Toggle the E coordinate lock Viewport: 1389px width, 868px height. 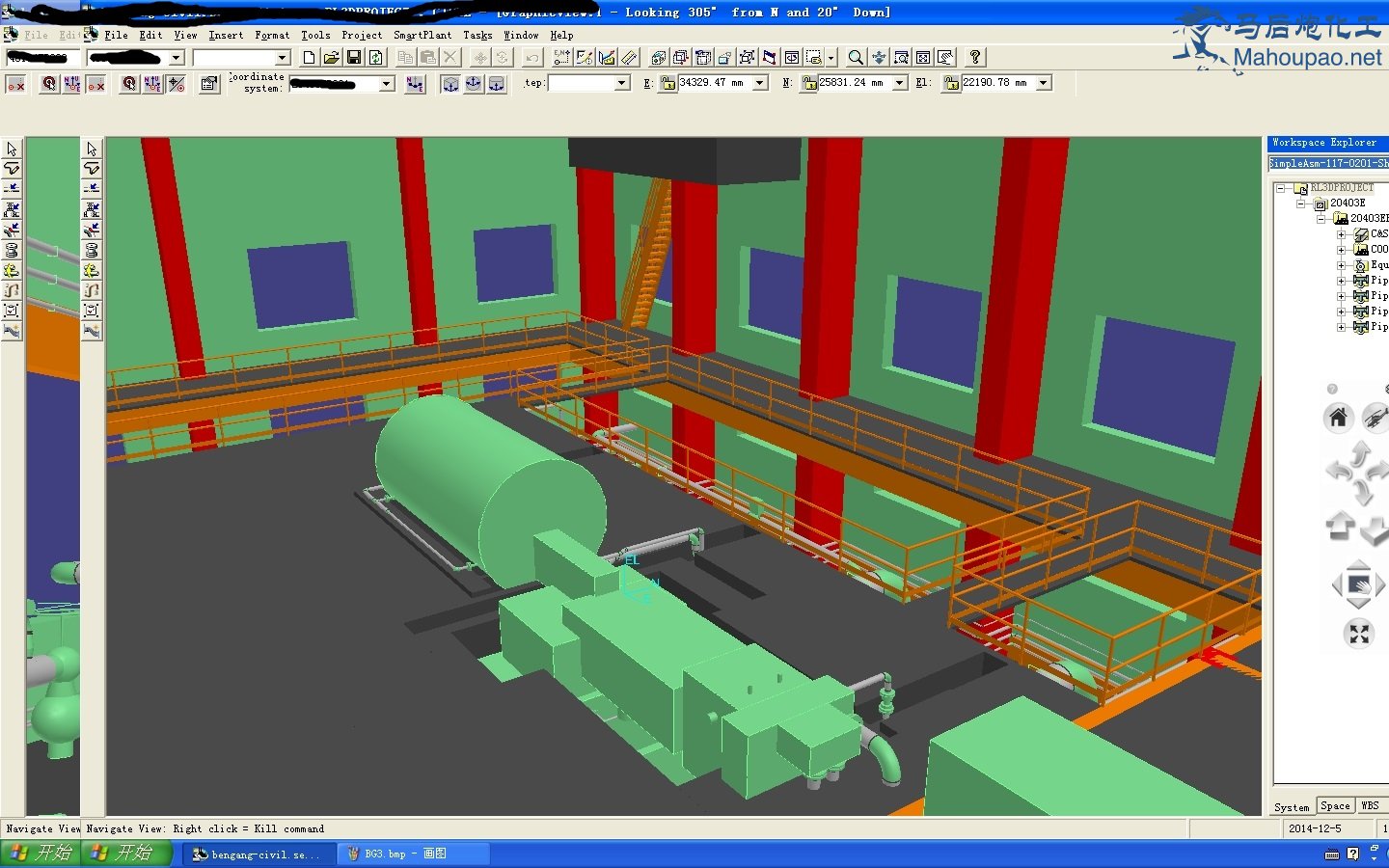pos(667,84)
